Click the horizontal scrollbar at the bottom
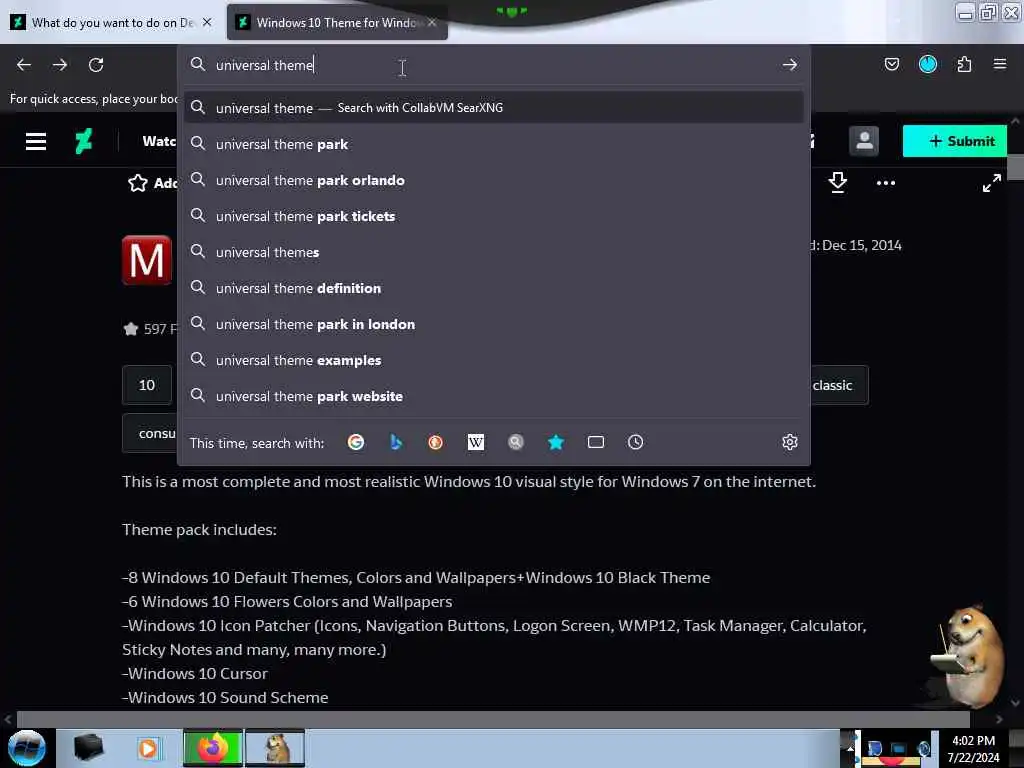 pyautogui.click(x=493, y=719)
